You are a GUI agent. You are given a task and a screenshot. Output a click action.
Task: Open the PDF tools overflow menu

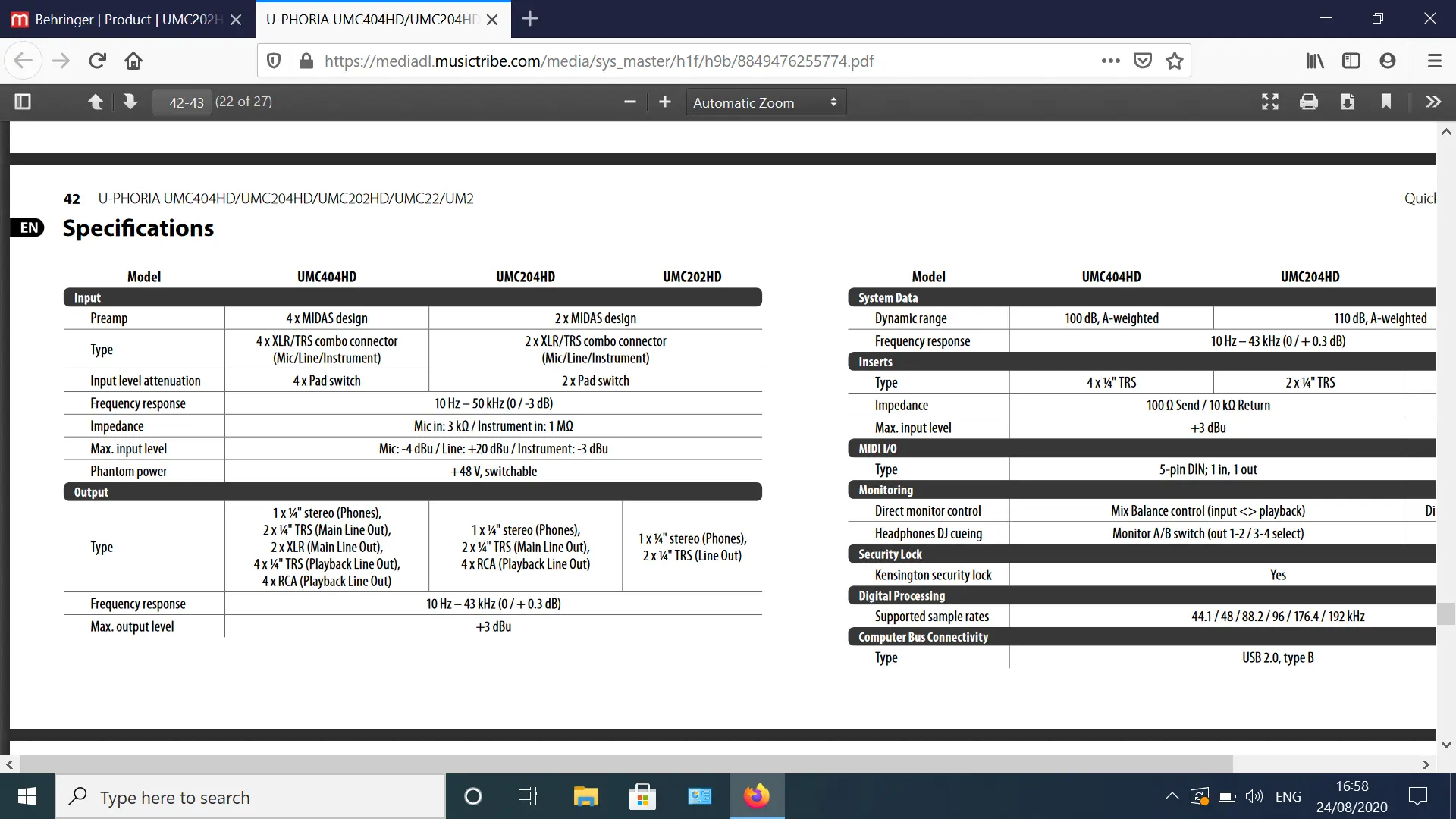[x=1433, y=102]
